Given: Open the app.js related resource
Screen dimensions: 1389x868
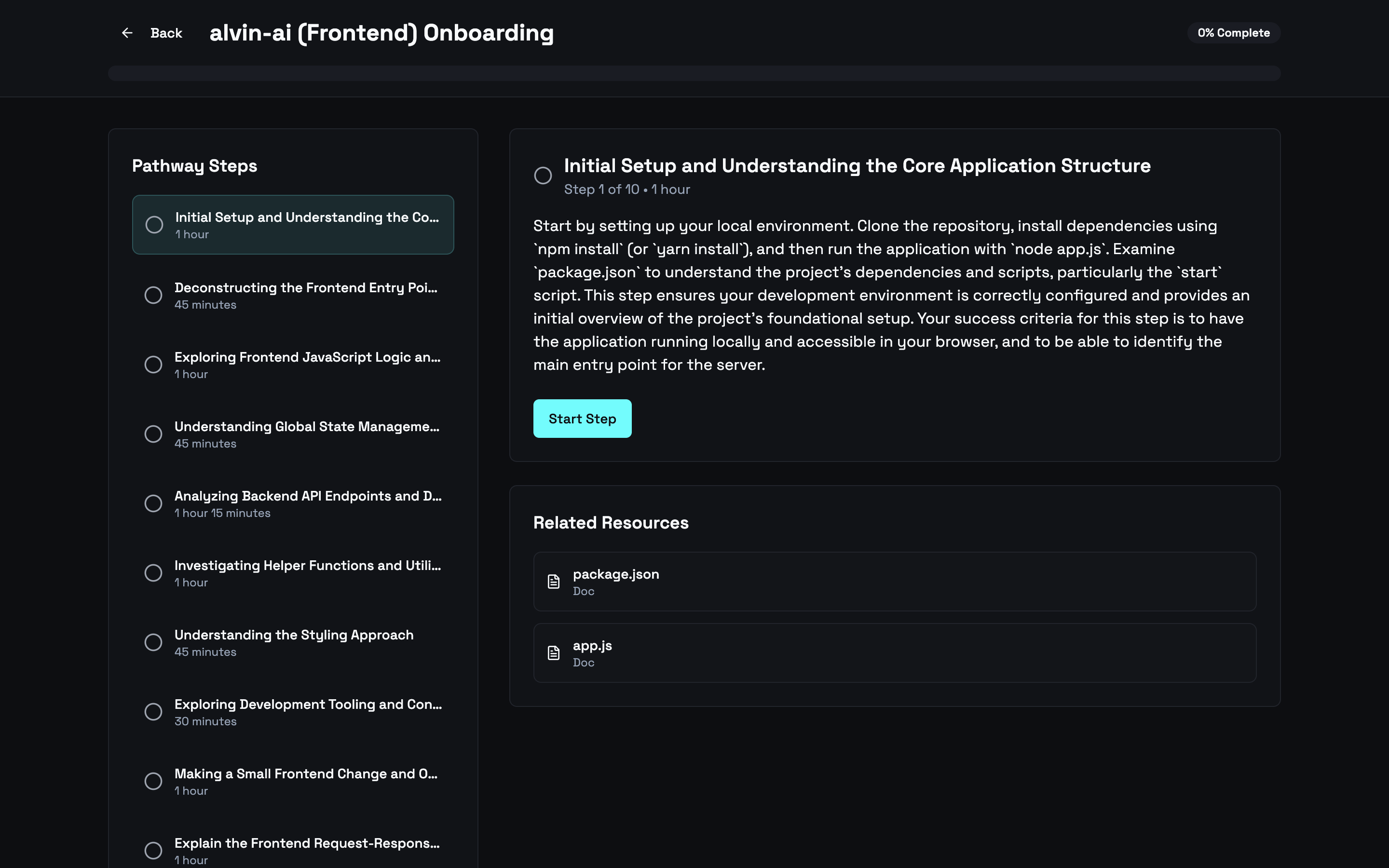Looking at the screenshot, I should pos(894,653).
